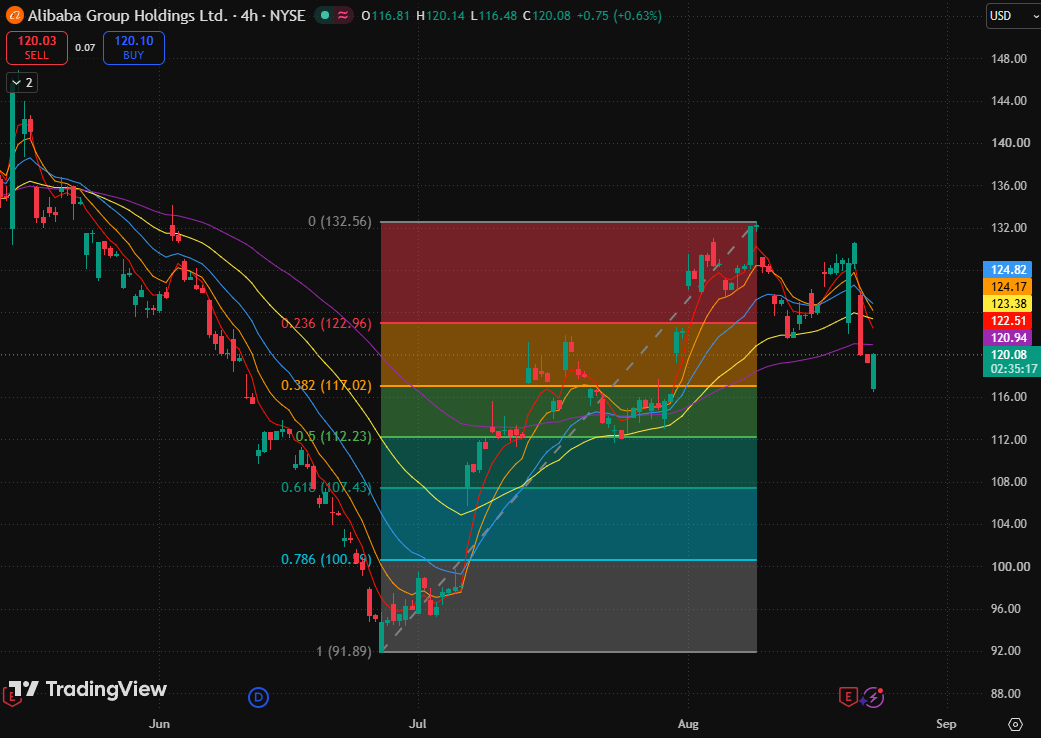Click the 140.00 price axis label
Screen dimensions: 1041x738
pyautogui.click(x=1010, y=143)
